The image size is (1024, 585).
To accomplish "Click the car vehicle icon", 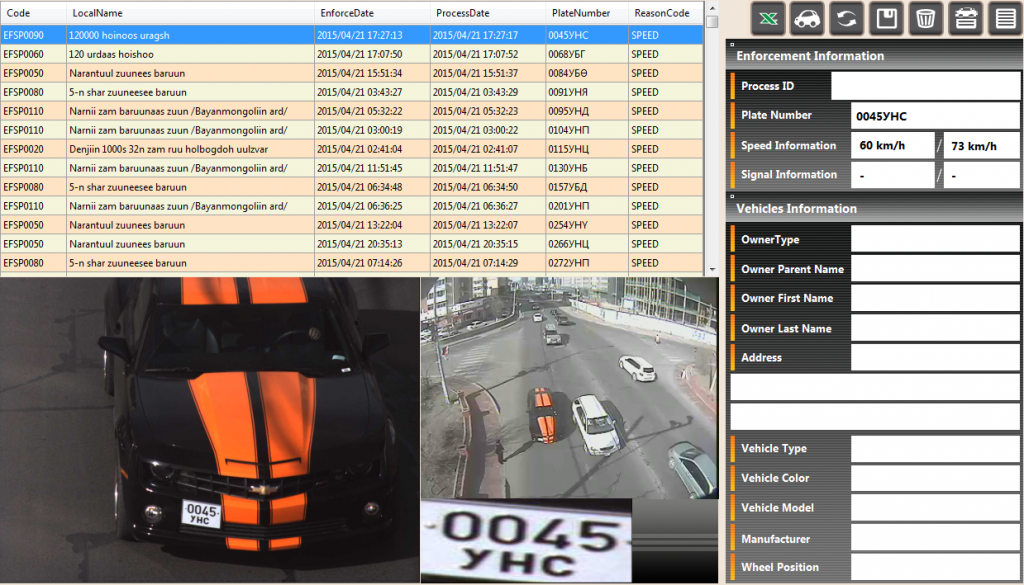I will point(807,18).
